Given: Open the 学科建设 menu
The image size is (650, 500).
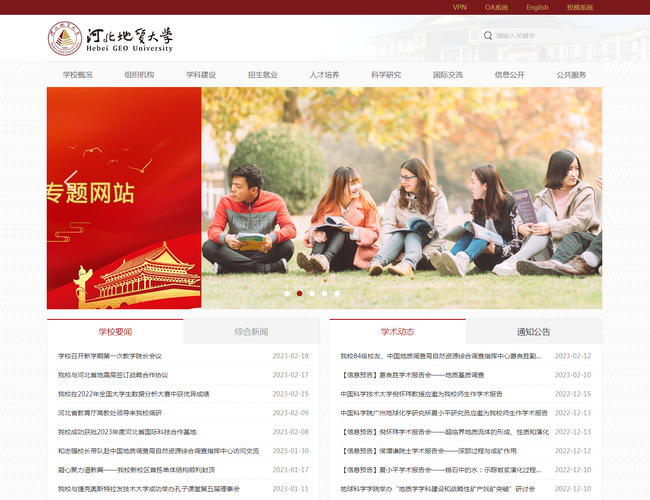Looking at the screenshot, I should pos(201,75).
